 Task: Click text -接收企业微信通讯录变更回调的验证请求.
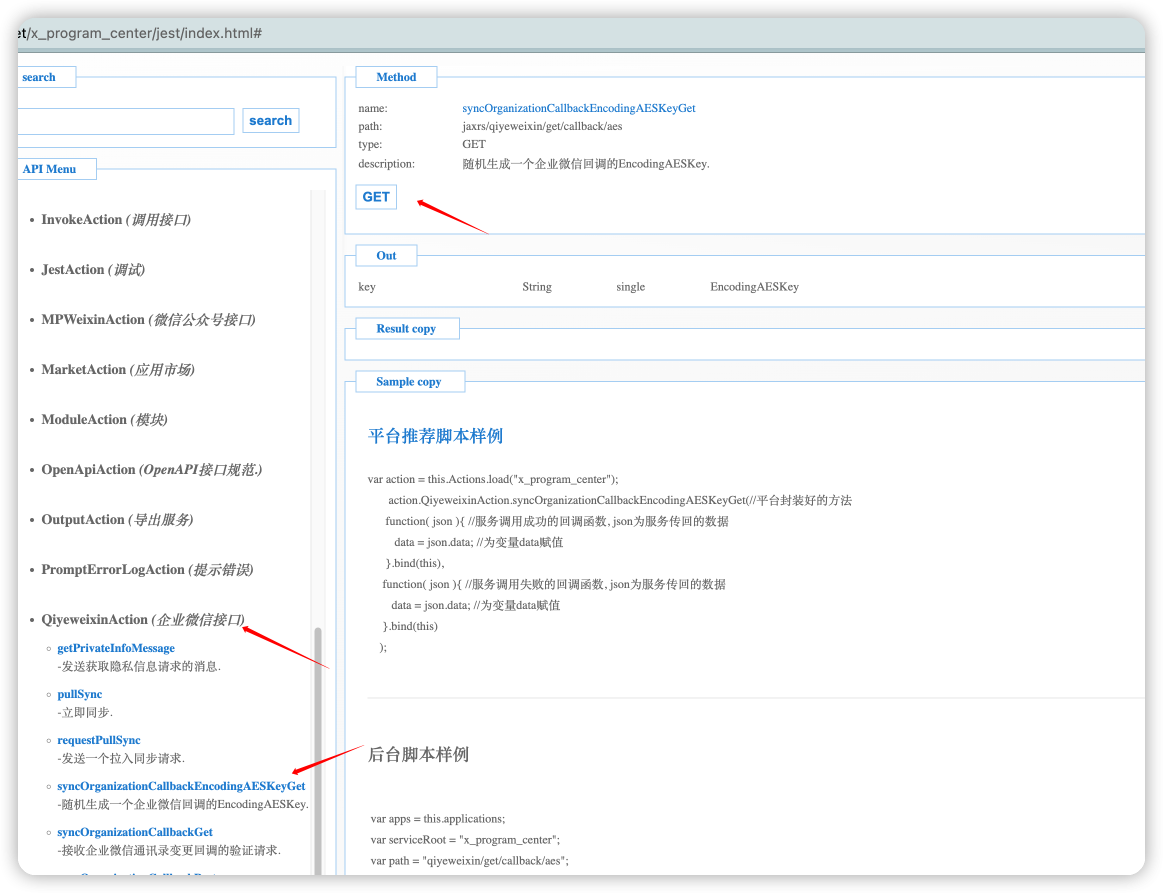tap(169, 850)
